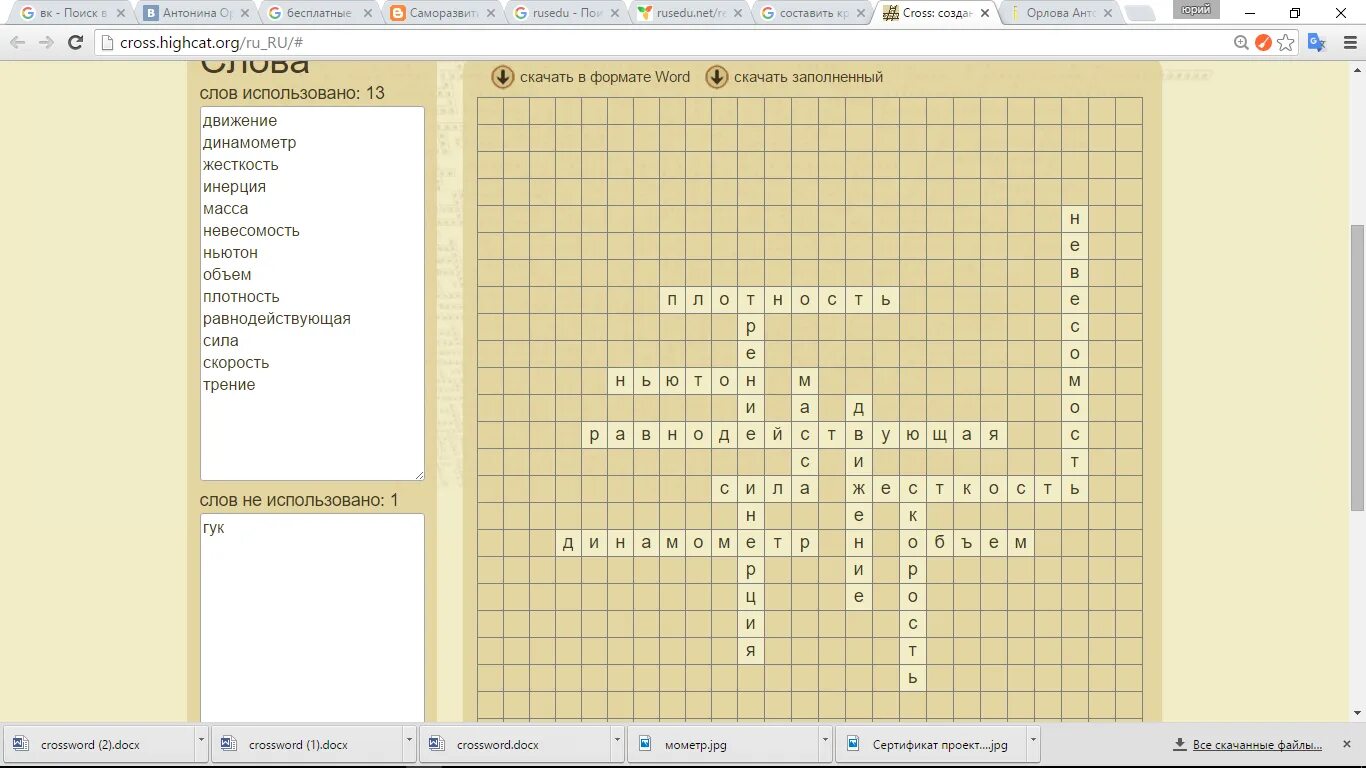The image size is (1366, 768).
Task: Open the Google Translate extension icon
Action: (x=1317, y=42)
